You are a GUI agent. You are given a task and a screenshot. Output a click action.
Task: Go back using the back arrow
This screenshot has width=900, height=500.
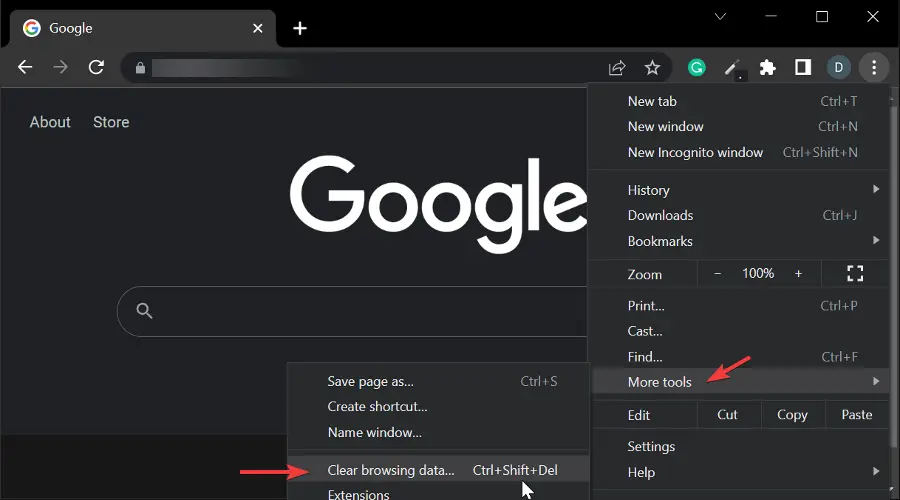[x=25, y=67]
